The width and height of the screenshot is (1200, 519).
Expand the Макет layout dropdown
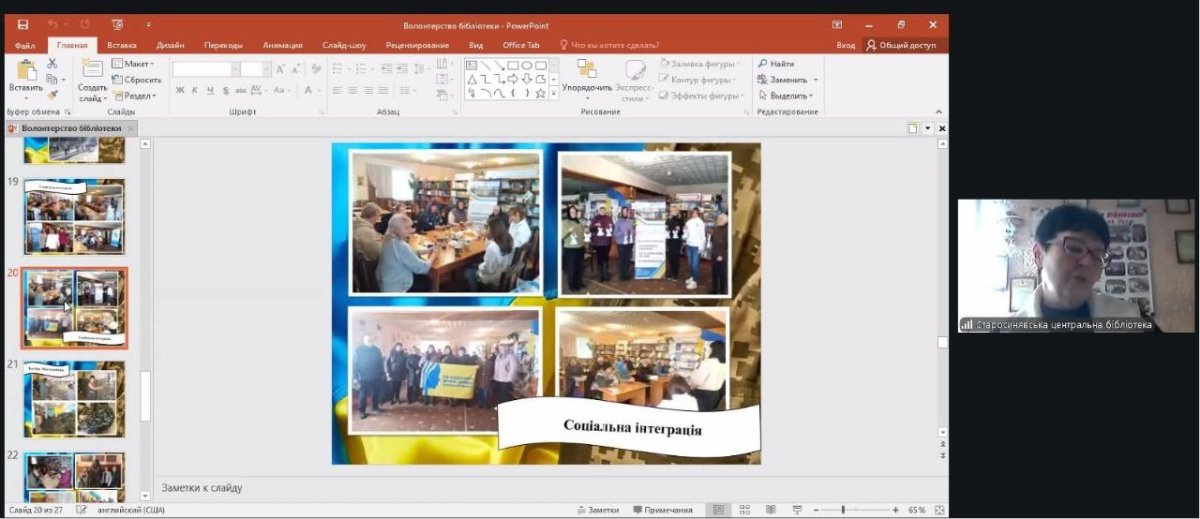pos(133,64)
